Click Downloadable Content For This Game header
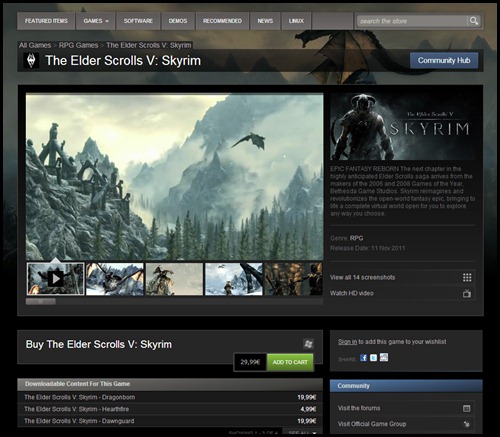Screen dimensions: 500x437 point(170,384)
